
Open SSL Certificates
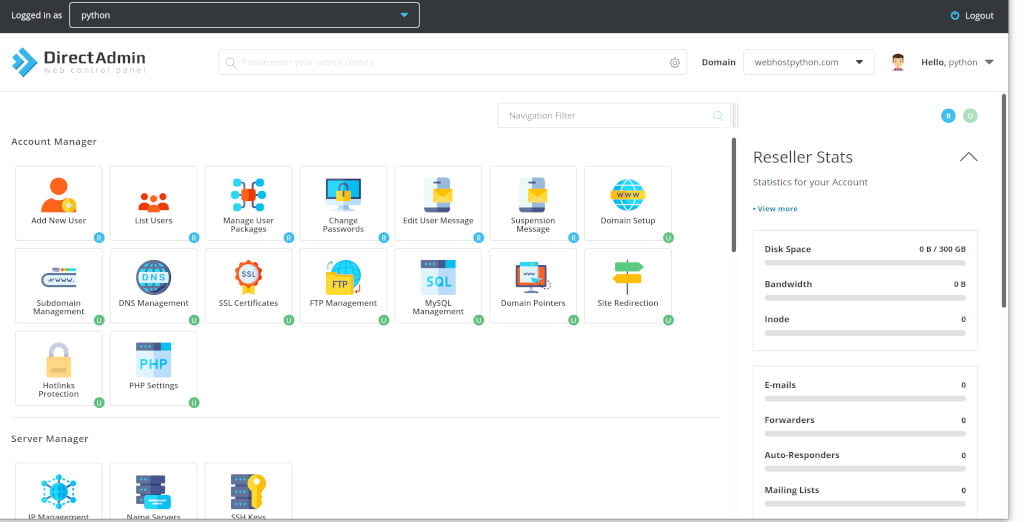pyautogui.click(x=248, y=285)
